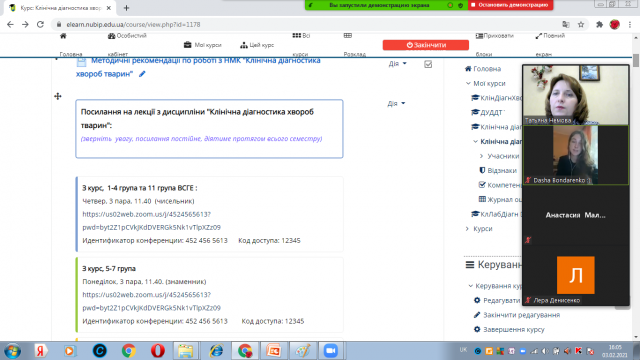Open a new browser tab
The image size is (640, 360).
coord(126,8)
